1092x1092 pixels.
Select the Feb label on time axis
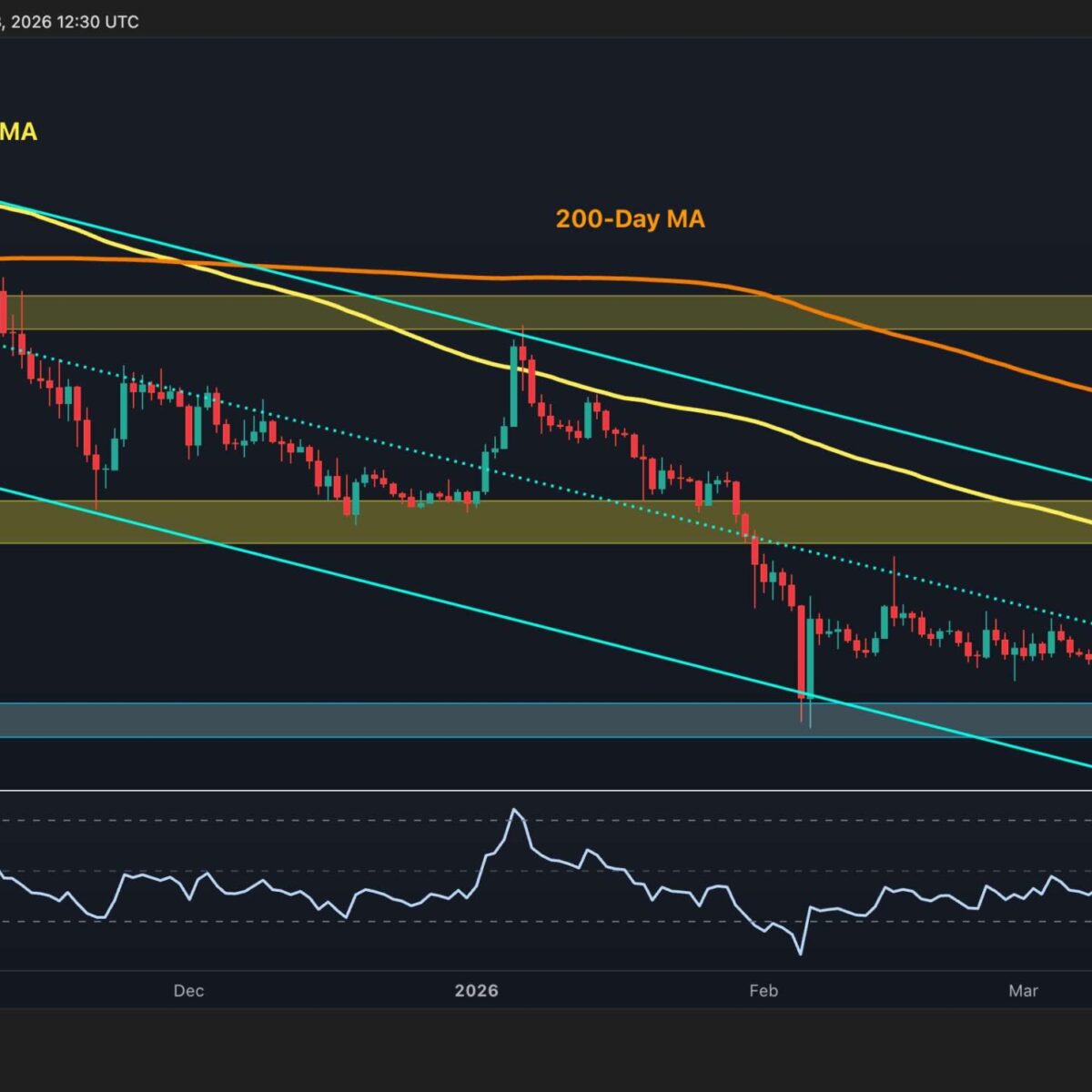(x=763, y=991)
